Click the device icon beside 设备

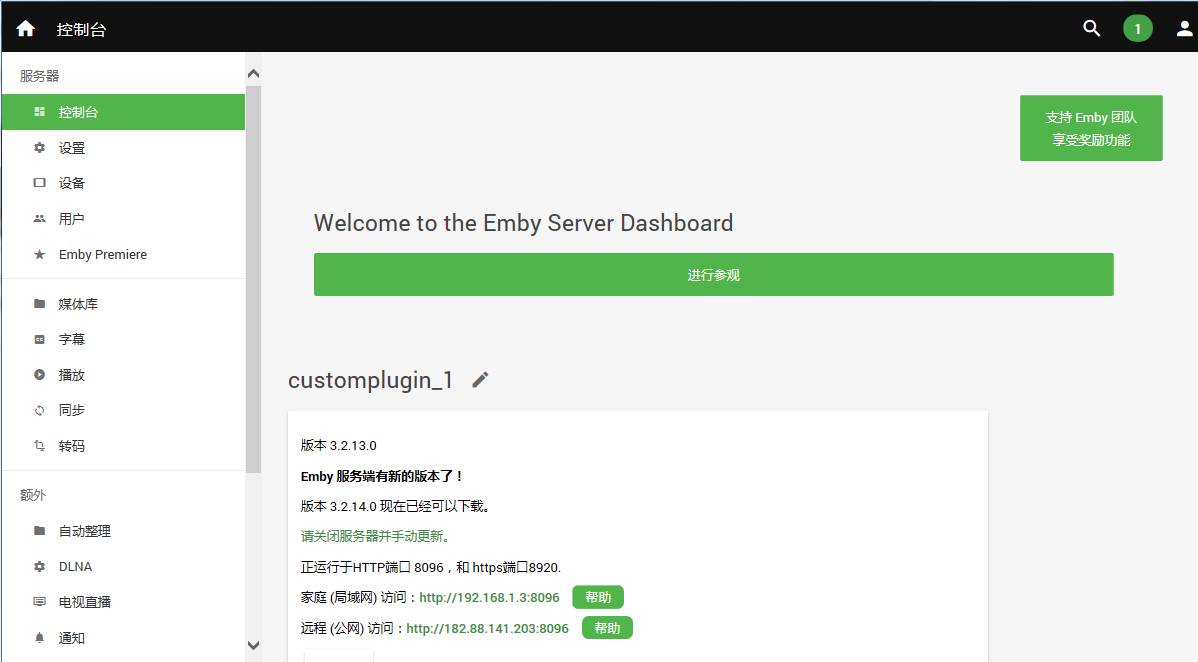[x=40, y=183]
